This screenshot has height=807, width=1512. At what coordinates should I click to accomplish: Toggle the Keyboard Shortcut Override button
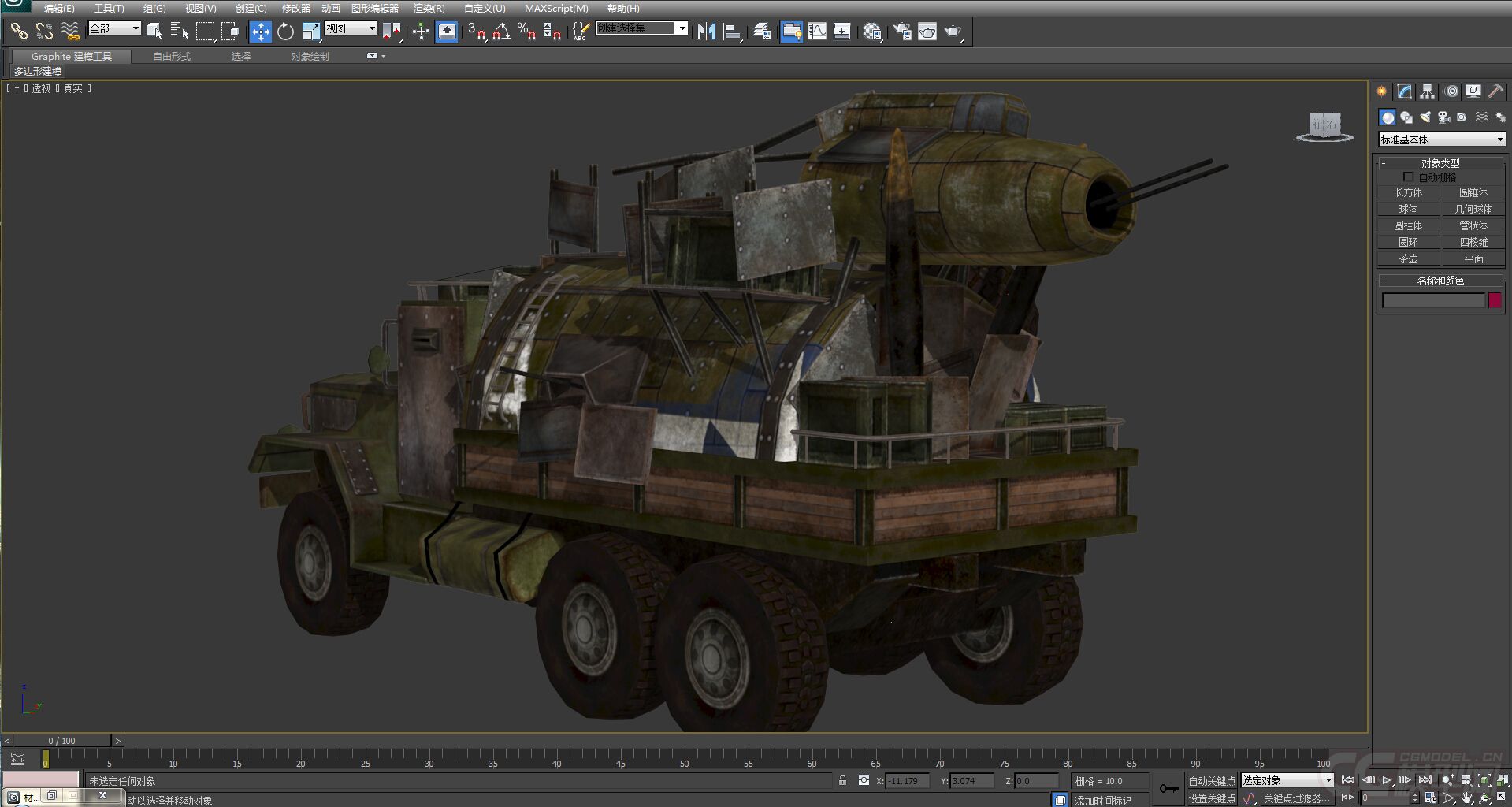pos(447,31)
